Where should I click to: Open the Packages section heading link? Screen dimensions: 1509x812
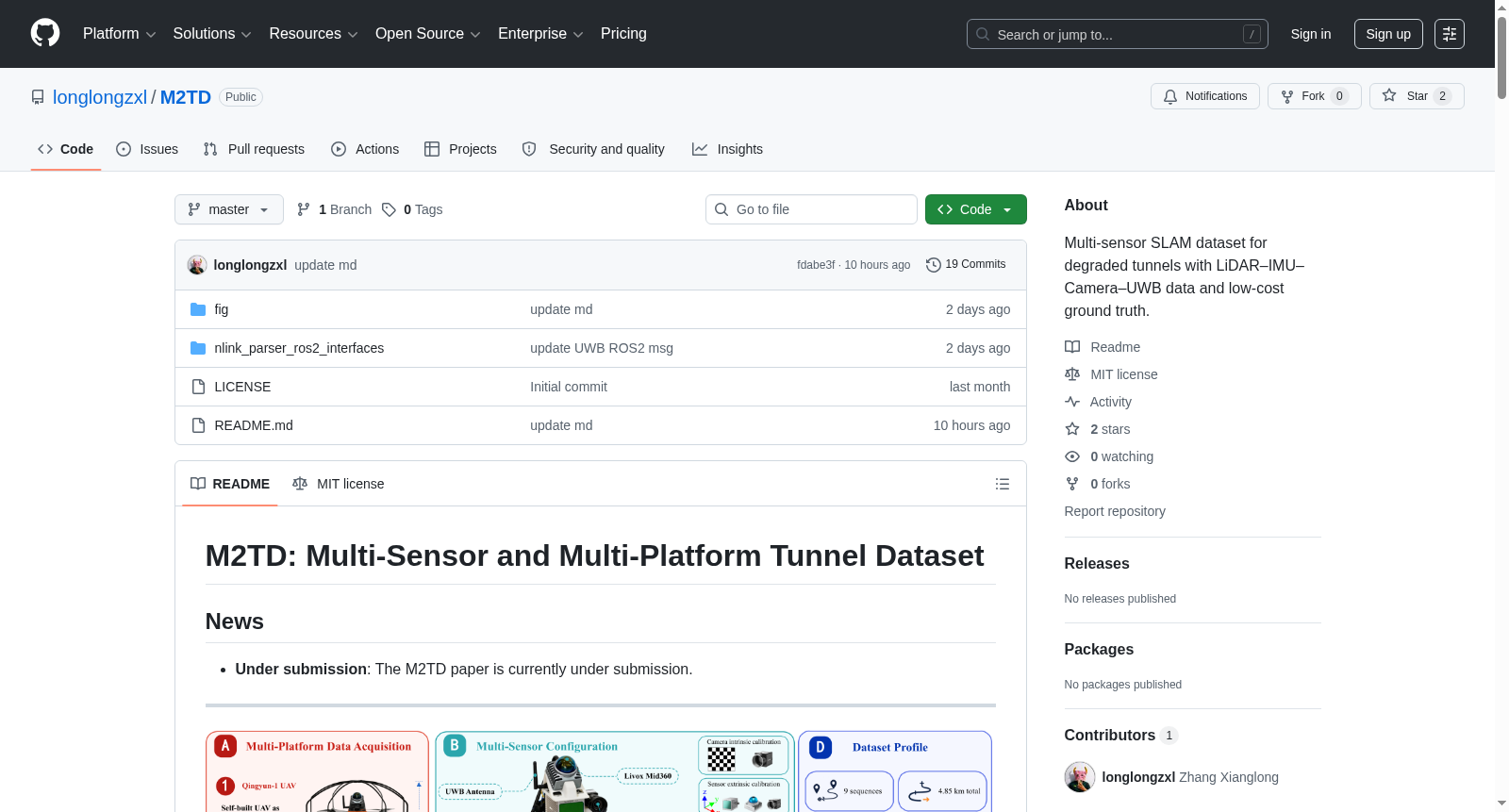click(x=1099, y=649)
